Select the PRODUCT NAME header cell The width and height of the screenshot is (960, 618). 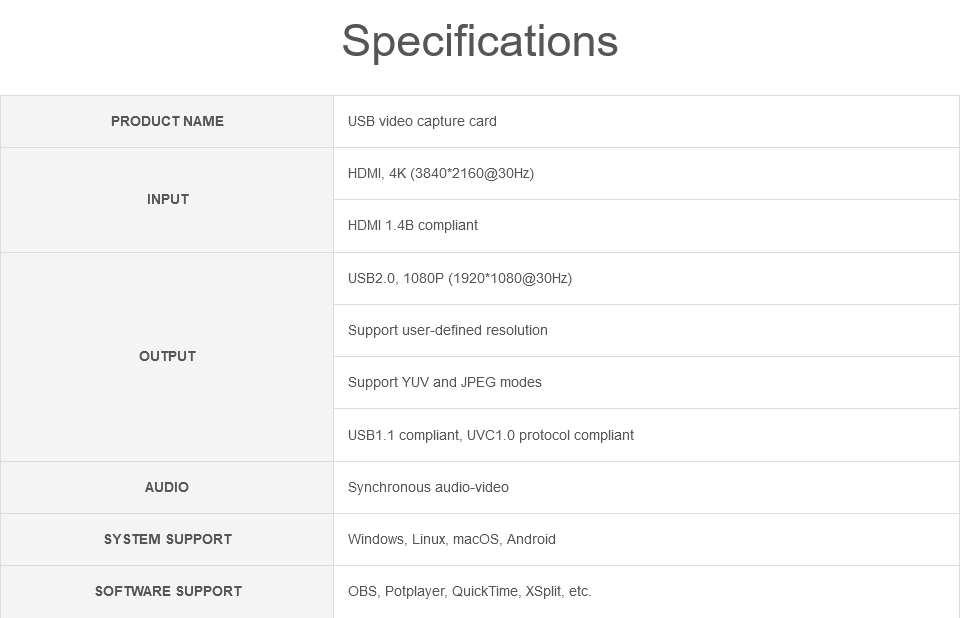point(167,121)
